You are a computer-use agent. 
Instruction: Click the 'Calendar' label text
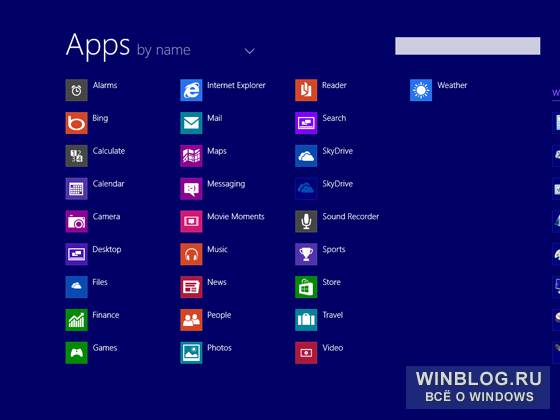[108, 184]
